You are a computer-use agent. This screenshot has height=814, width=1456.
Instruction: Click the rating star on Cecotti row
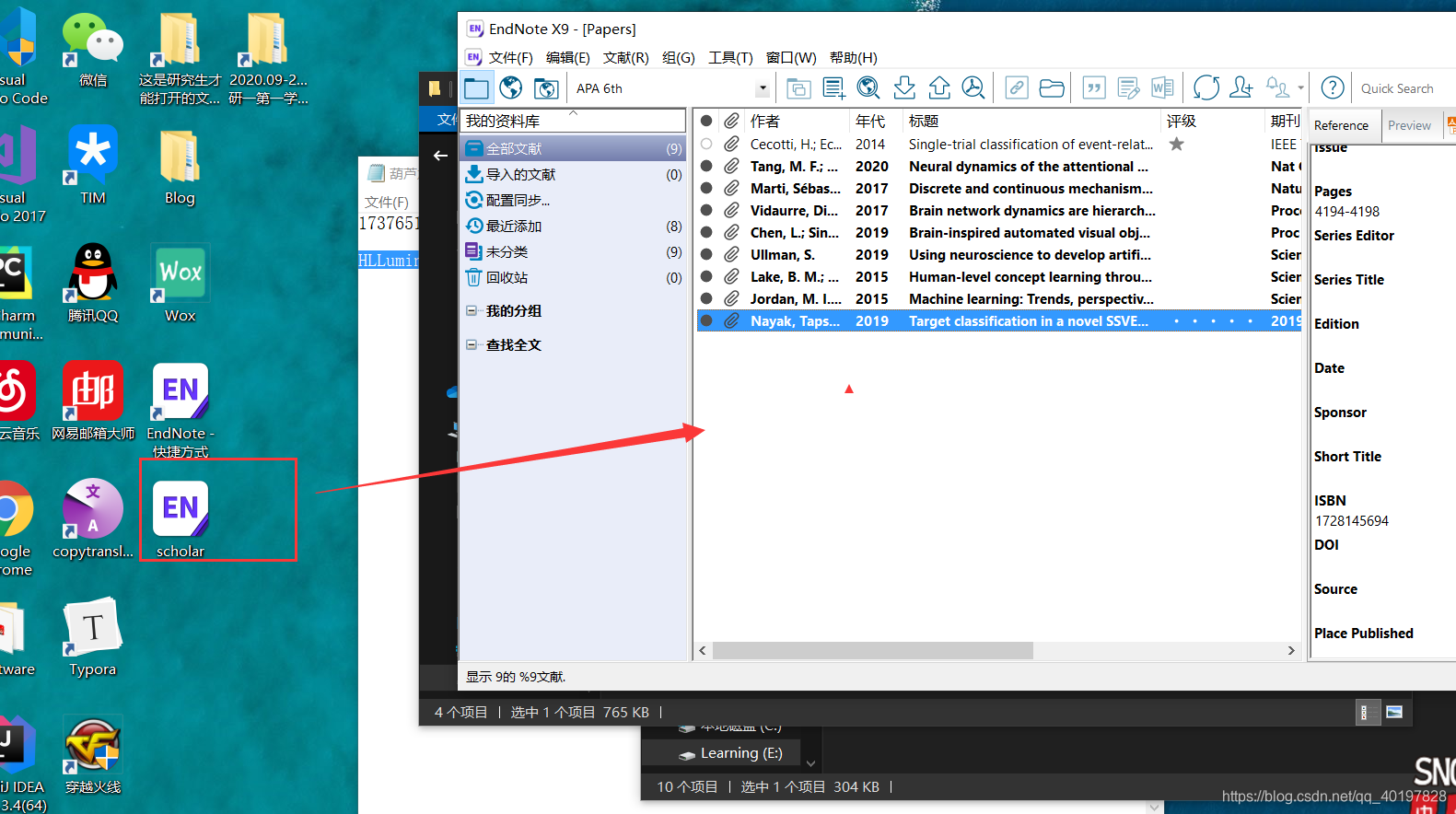[x=1176, y=144]
